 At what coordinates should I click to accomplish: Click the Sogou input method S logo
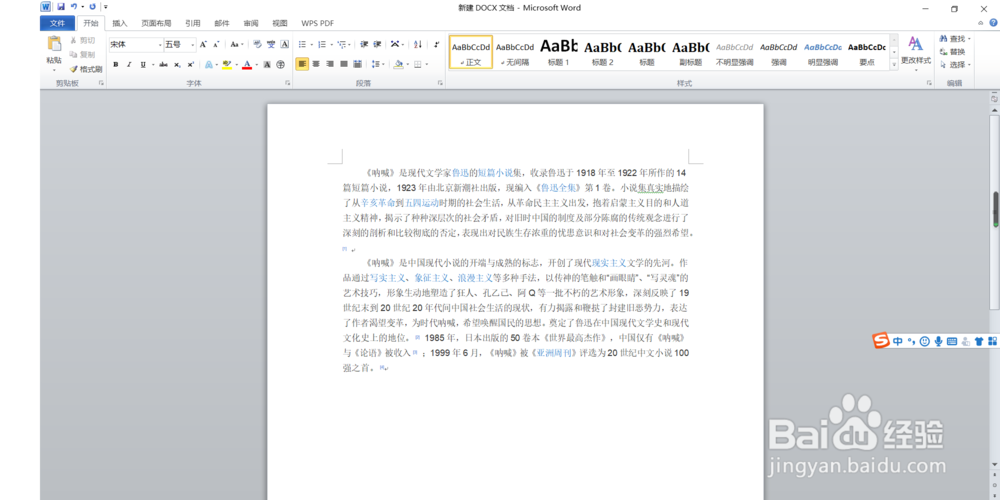[881, 341]
